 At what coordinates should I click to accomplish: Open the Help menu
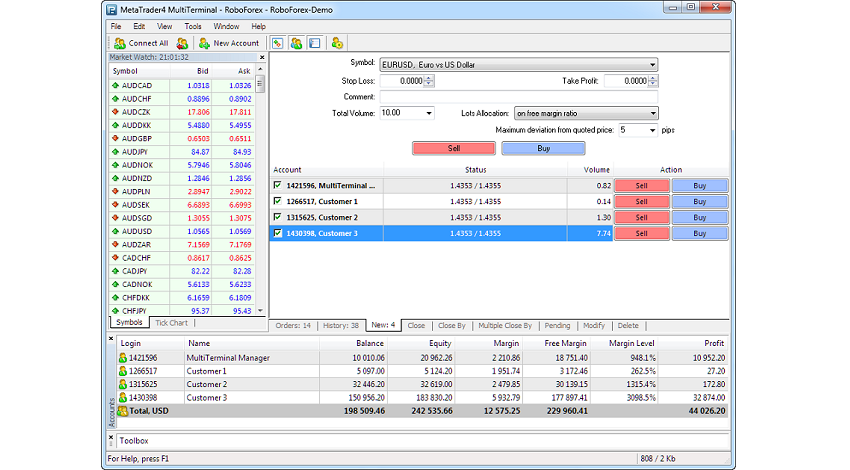[x=258, y=26]
